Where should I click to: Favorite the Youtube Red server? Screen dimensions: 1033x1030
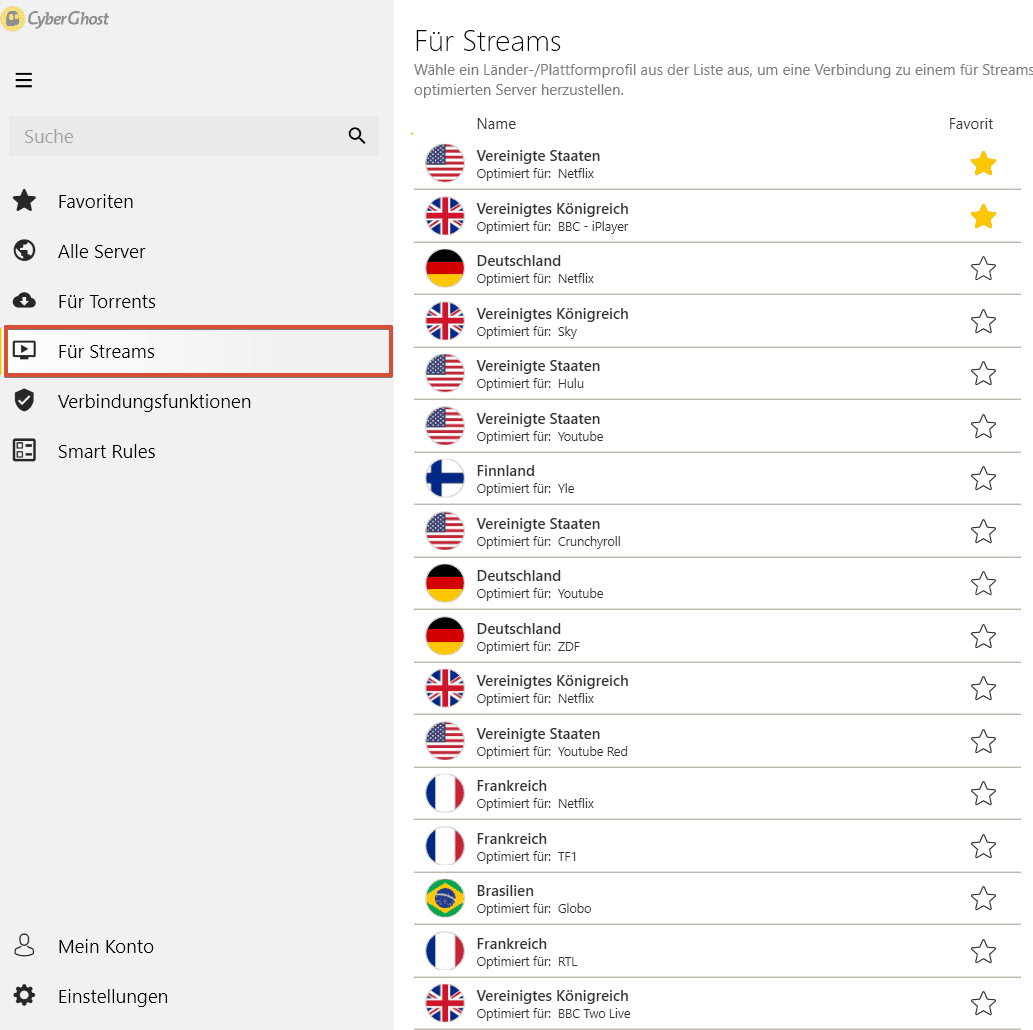pyautogui.click(x=983, y=741)
